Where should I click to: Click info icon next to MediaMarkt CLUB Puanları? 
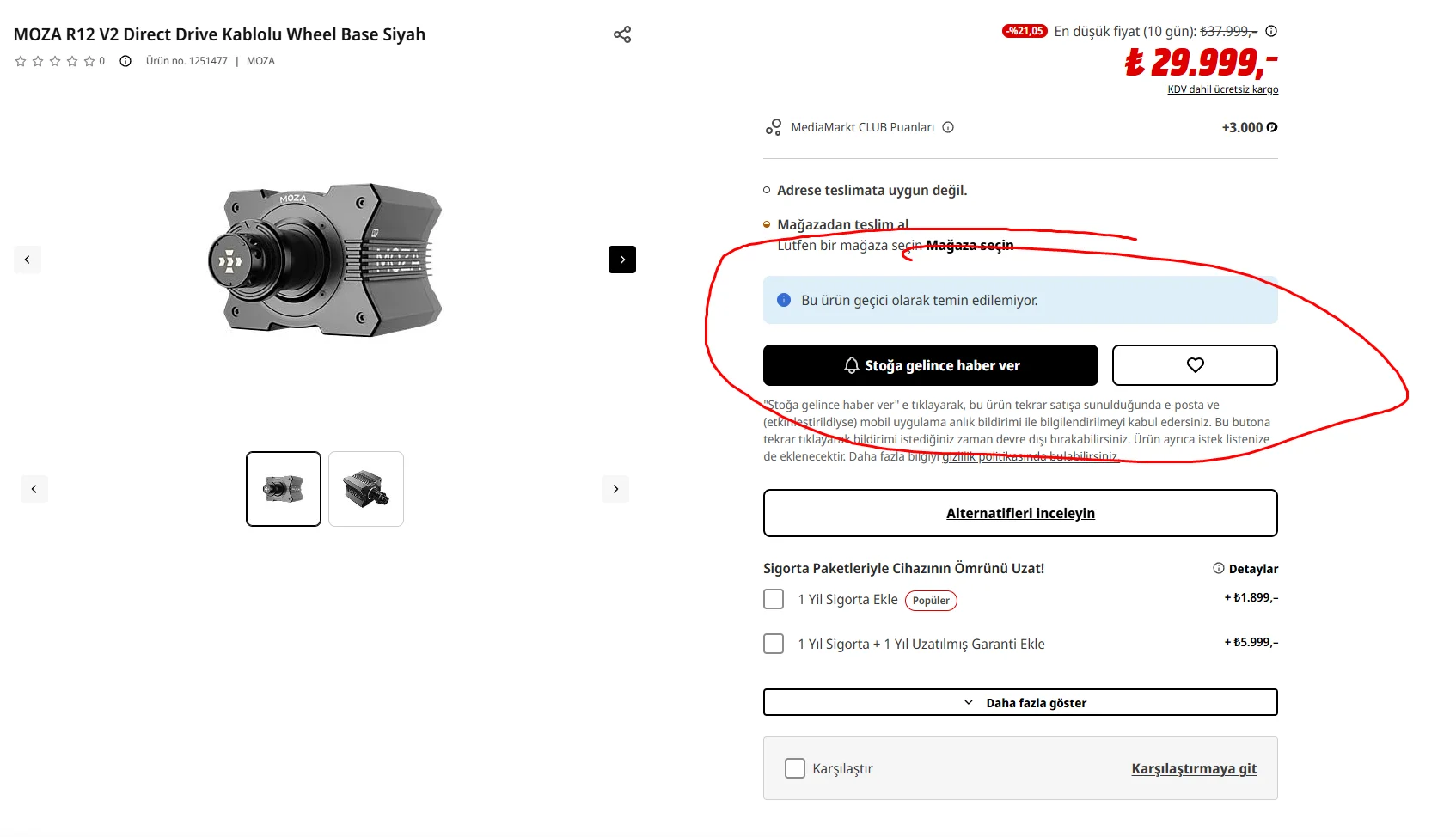(948, 127)
